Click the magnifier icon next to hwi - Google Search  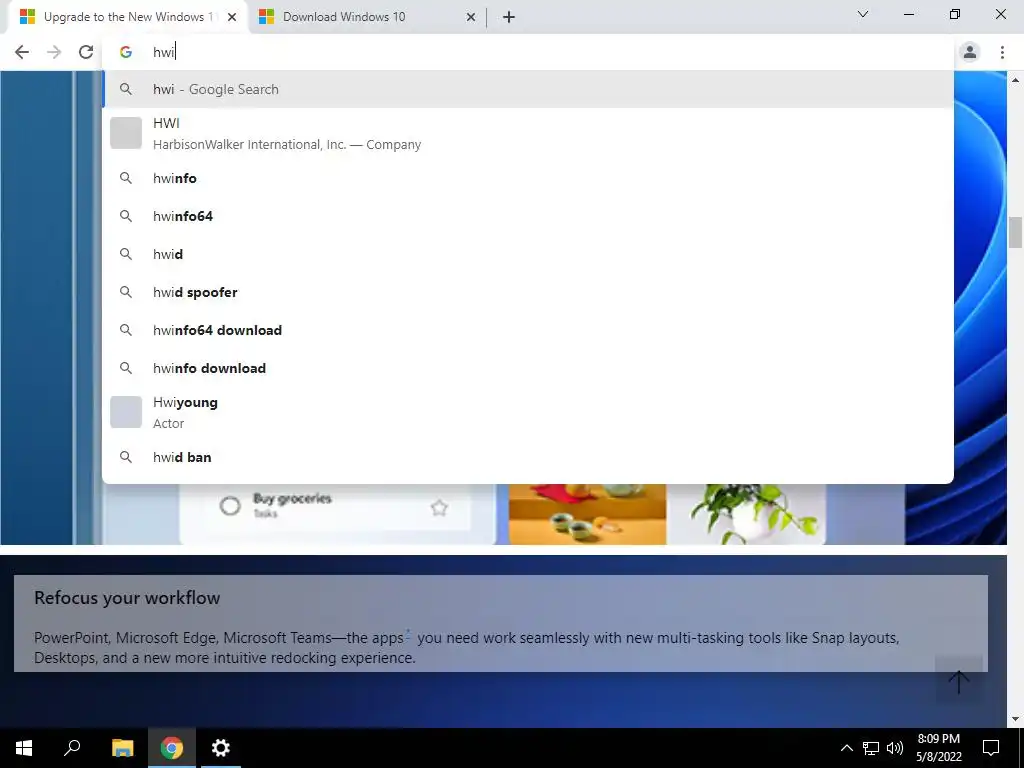pyautogui.click(x=126, y=89)
